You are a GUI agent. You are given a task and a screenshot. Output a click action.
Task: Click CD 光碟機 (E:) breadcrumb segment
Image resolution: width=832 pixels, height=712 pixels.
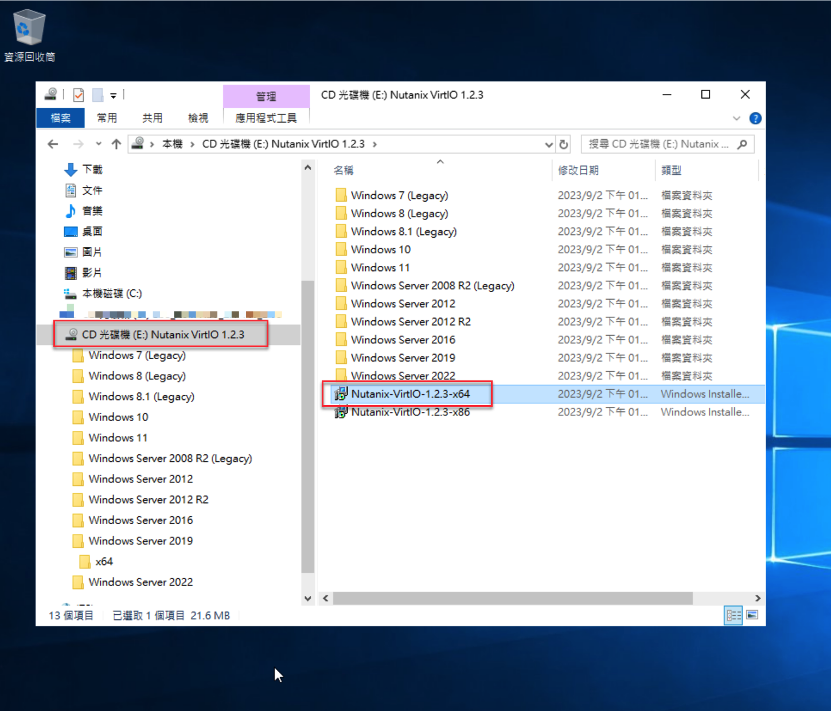coord(283,144)
